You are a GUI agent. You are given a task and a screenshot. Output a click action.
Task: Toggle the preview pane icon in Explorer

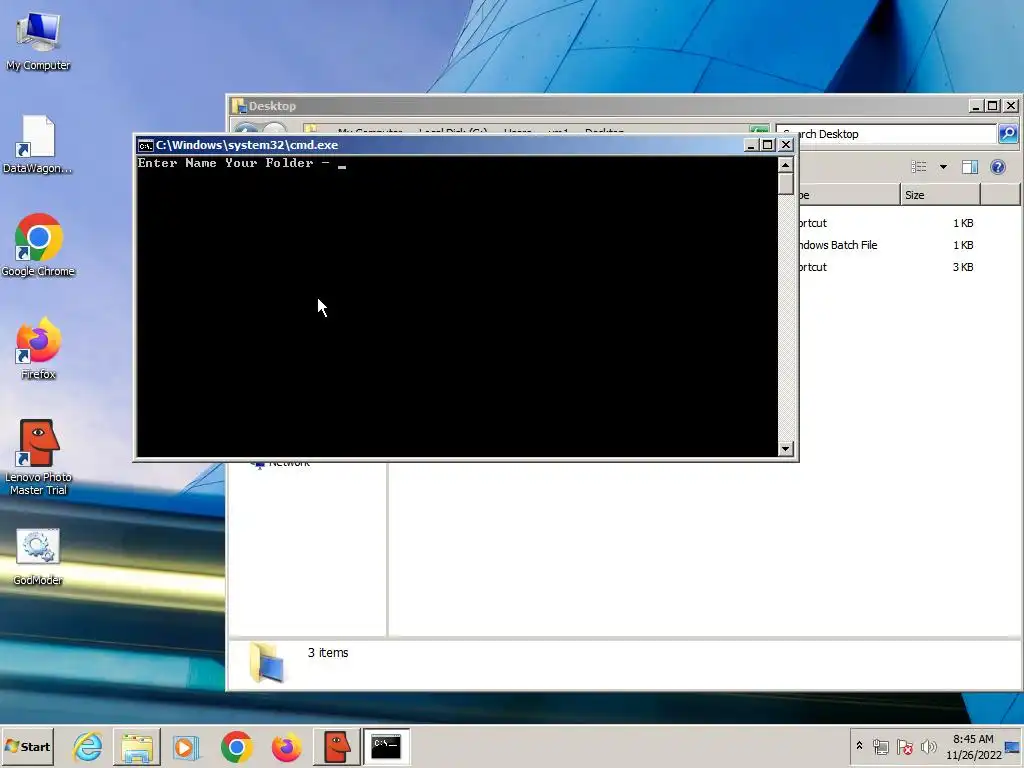coord(970,167)
